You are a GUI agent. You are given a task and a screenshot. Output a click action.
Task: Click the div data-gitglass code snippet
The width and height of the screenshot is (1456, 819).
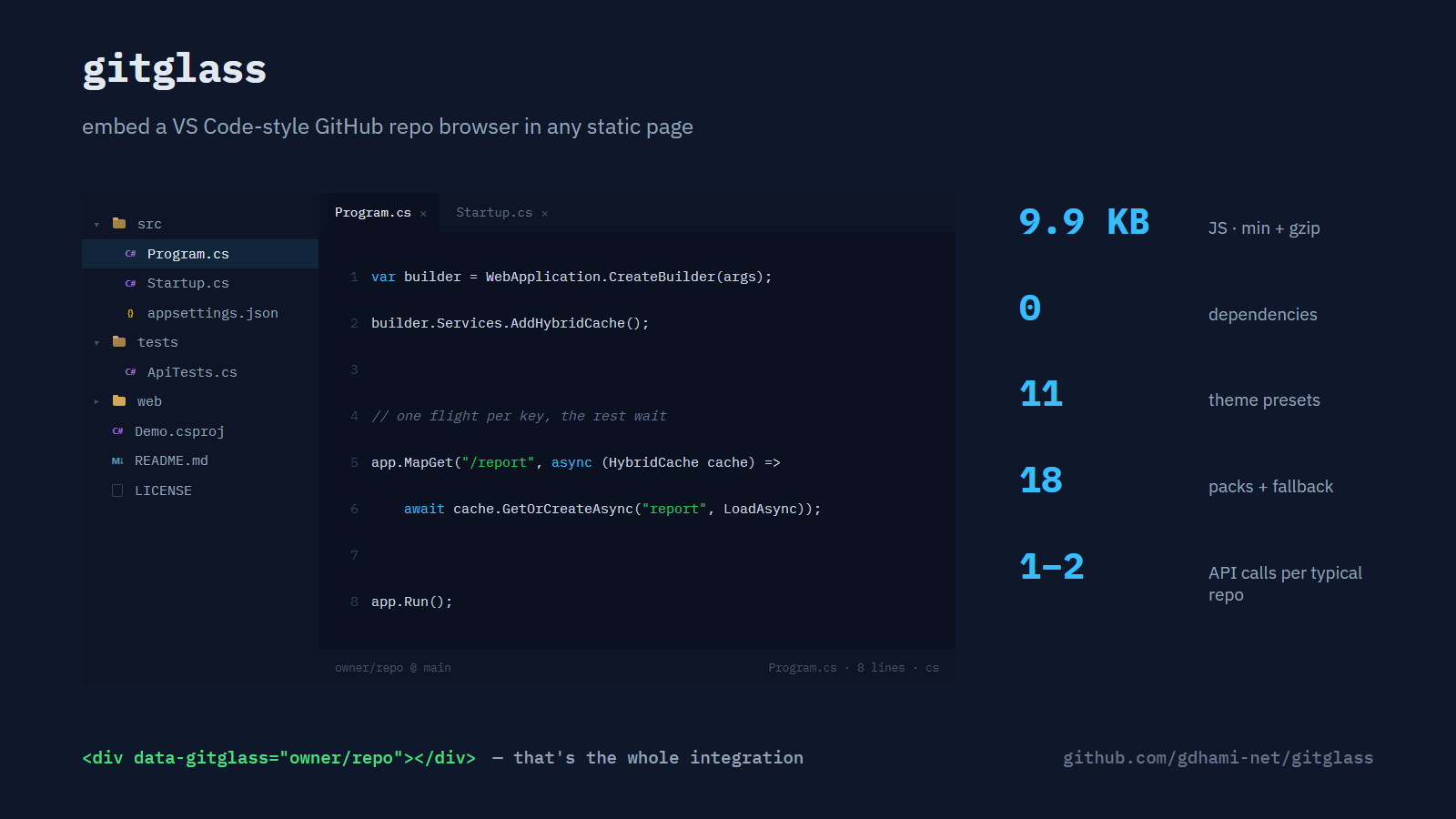(x=278, y=757)
